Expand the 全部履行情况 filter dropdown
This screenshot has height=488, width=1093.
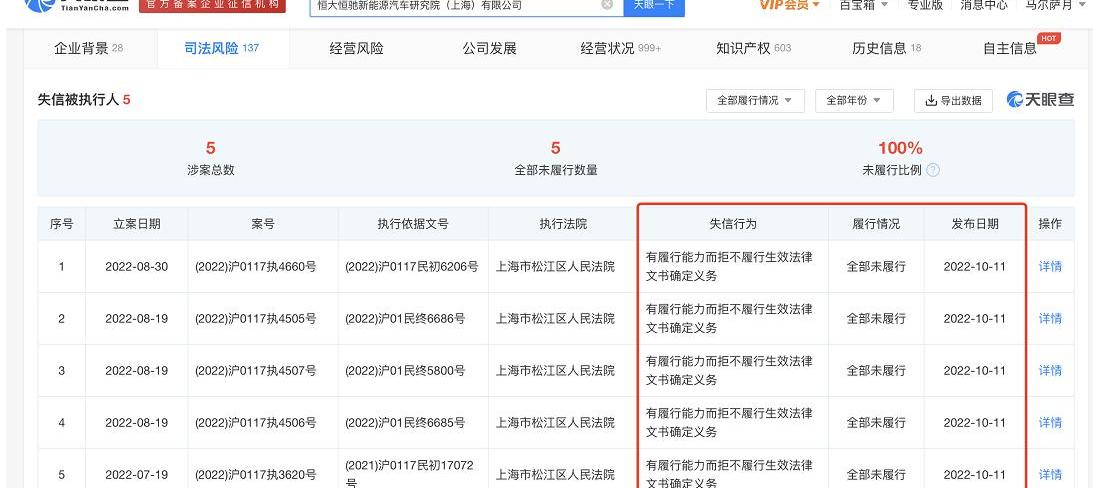click(755, 101)
